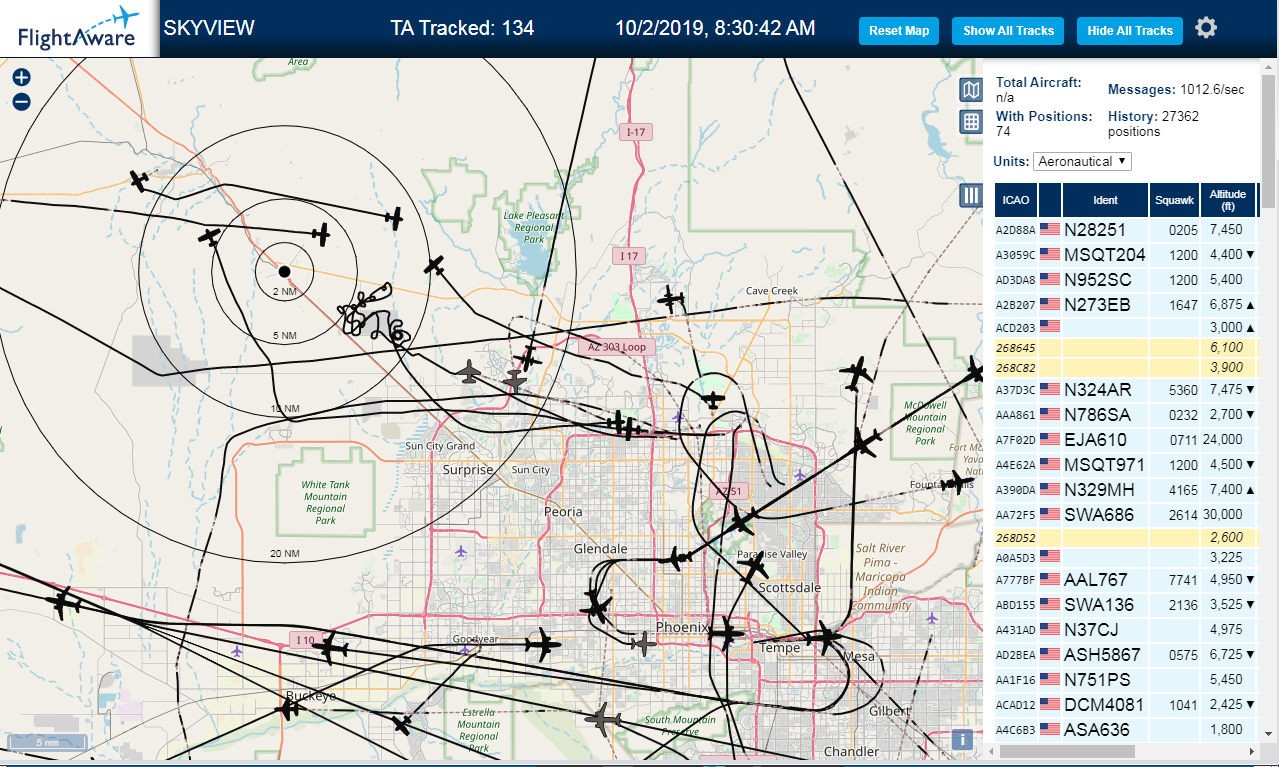Screen dimensions: 1279x767
Task: Select the N324AR aircraft row
Action: pyautogui.click(x=1125, y=389)
